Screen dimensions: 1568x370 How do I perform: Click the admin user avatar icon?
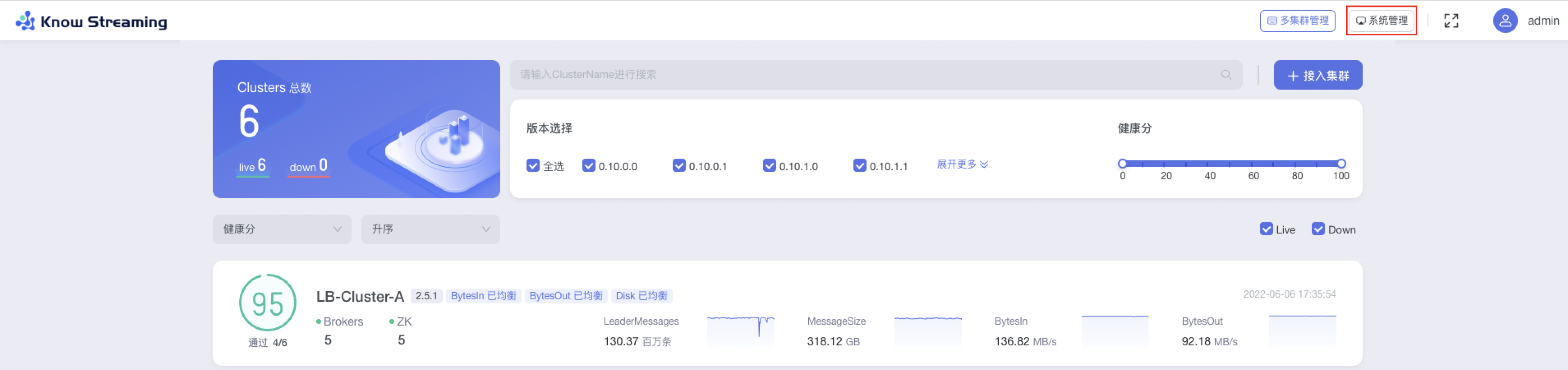point(1504,21)
